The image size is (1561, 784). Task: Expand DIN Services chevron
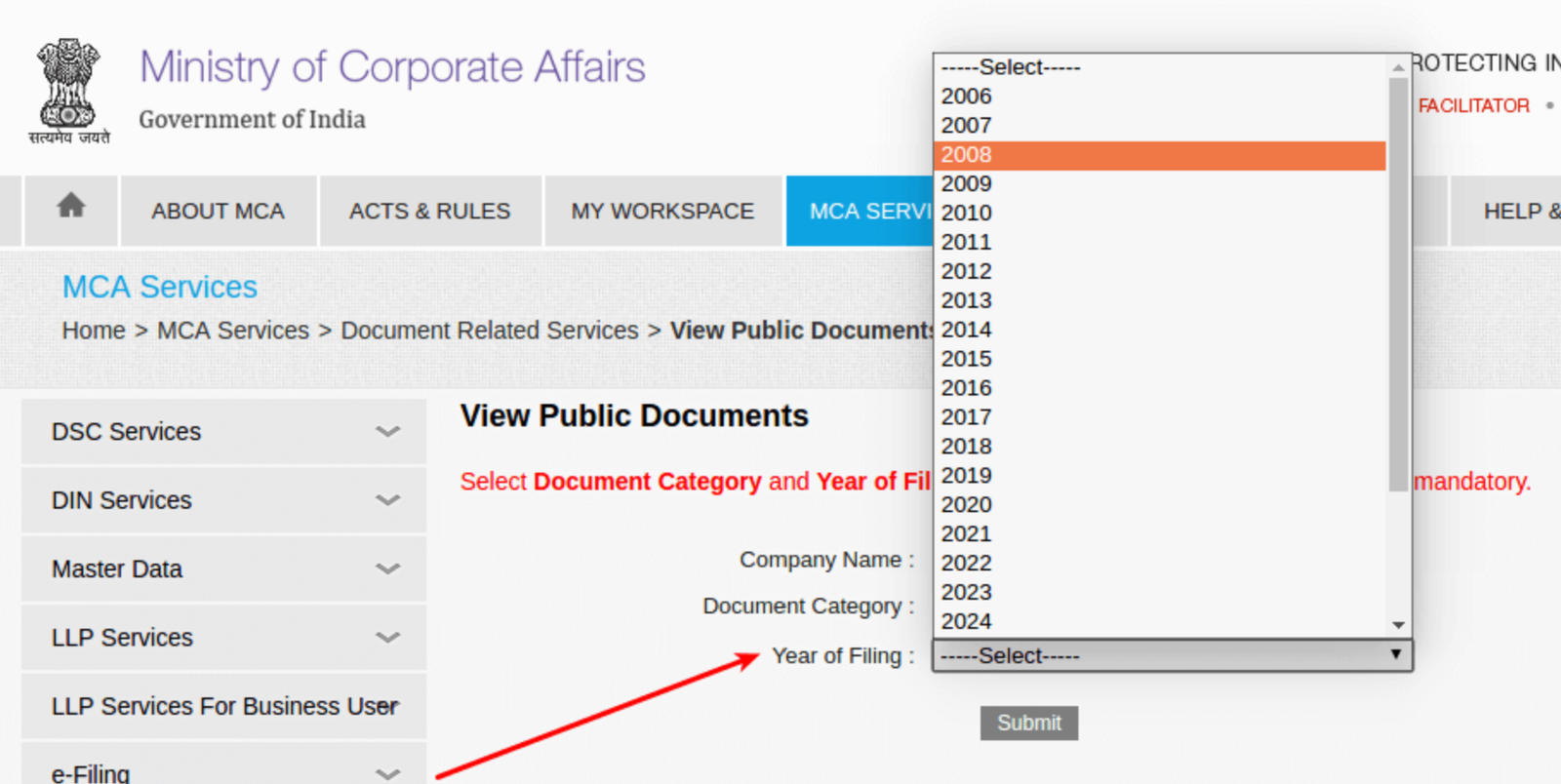(388, 500)
